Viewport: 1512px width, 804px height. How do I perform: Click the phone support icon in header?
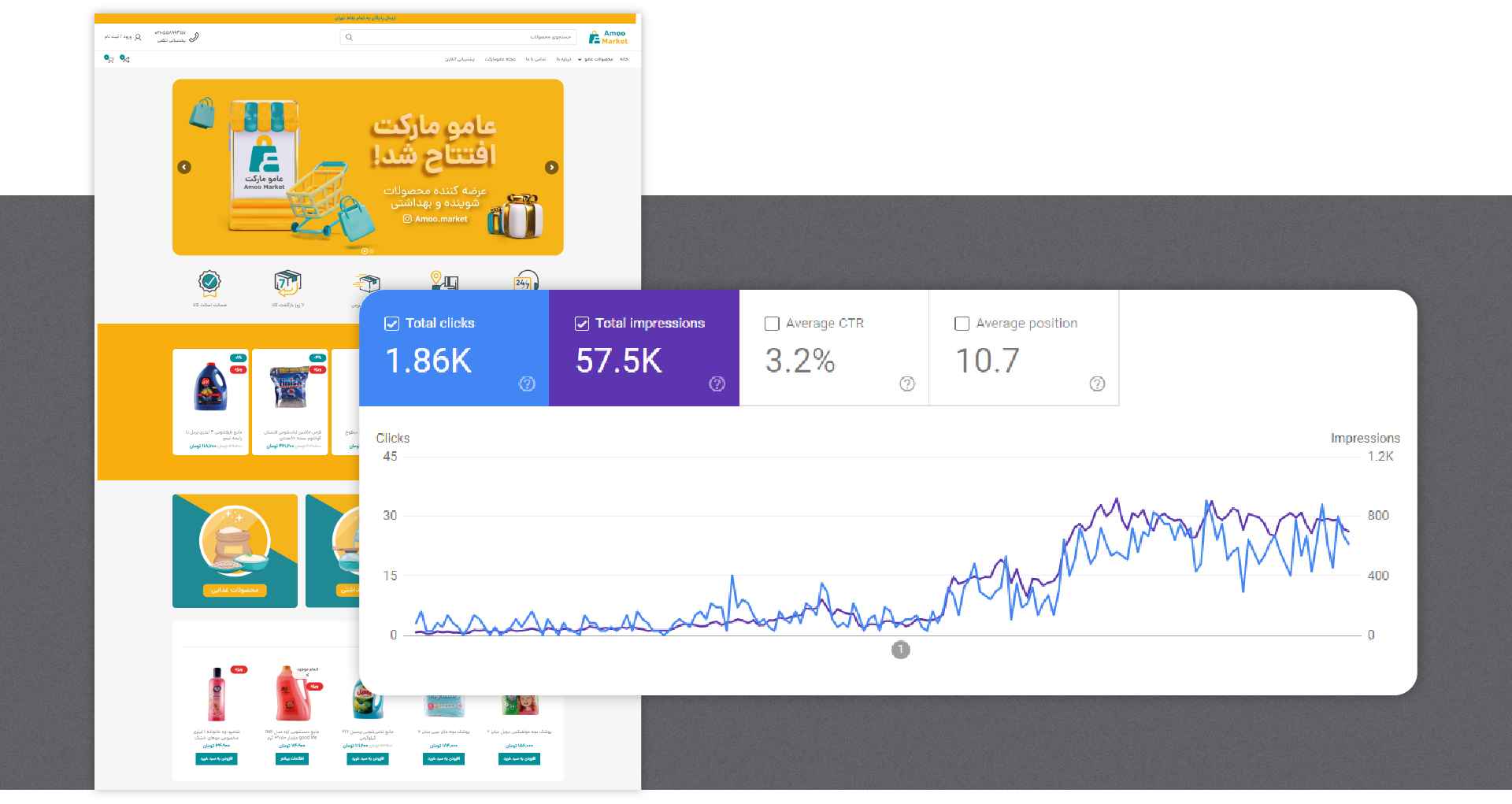194,37
